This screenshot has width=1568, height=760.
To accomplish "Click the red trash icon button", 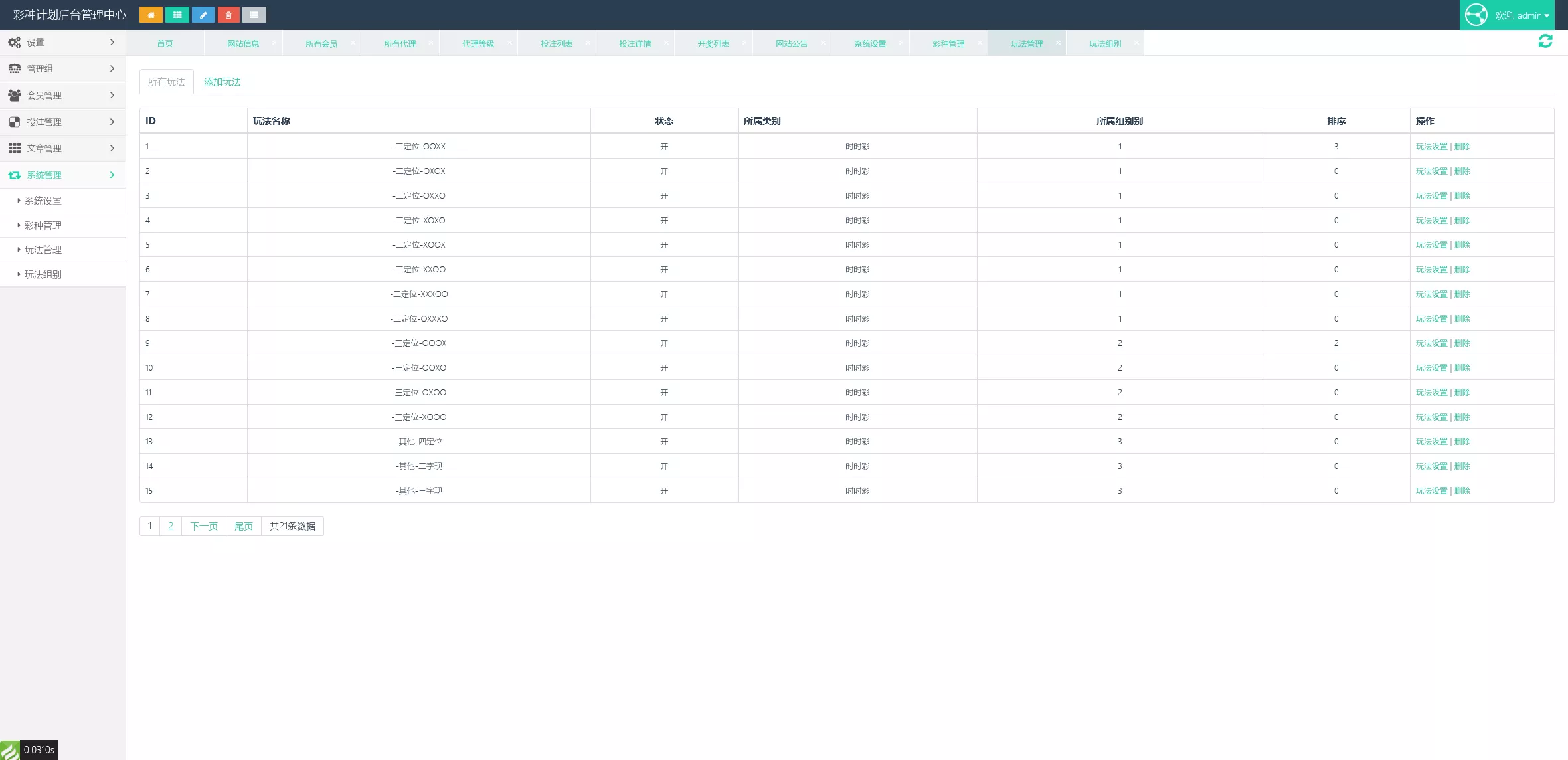I will pyautogui.click(x=228, y=15).
